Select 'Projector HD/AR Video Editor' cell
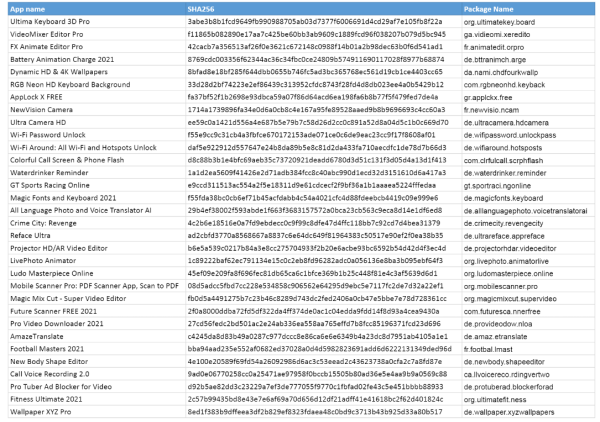This screenshot has width=600, height=422. pos(96,248)
